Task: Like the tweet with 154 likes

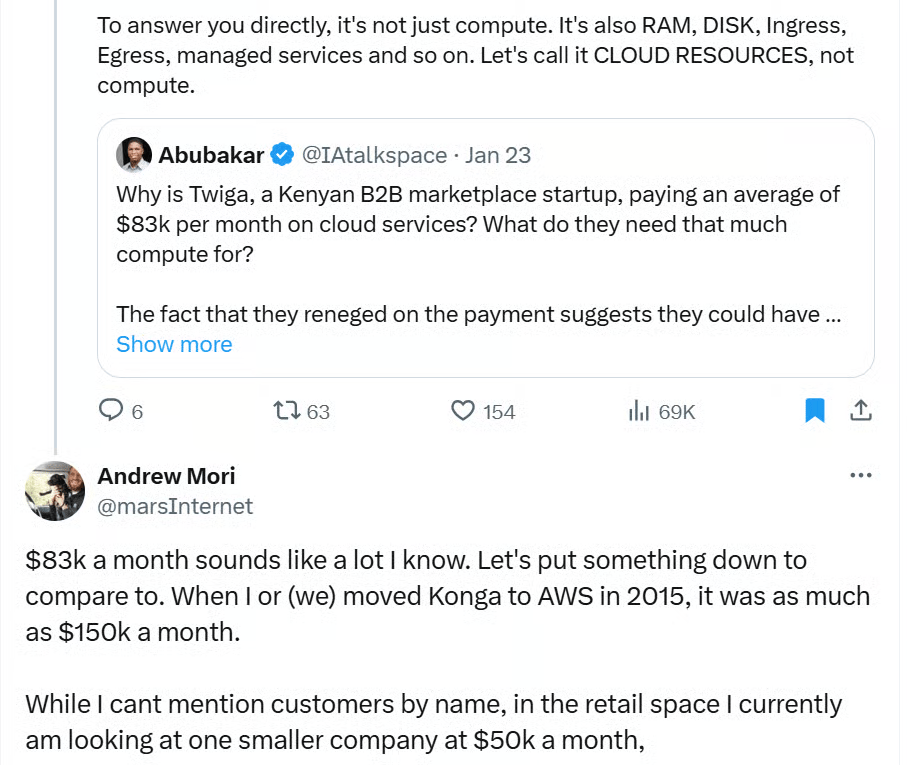Action: 463,411
